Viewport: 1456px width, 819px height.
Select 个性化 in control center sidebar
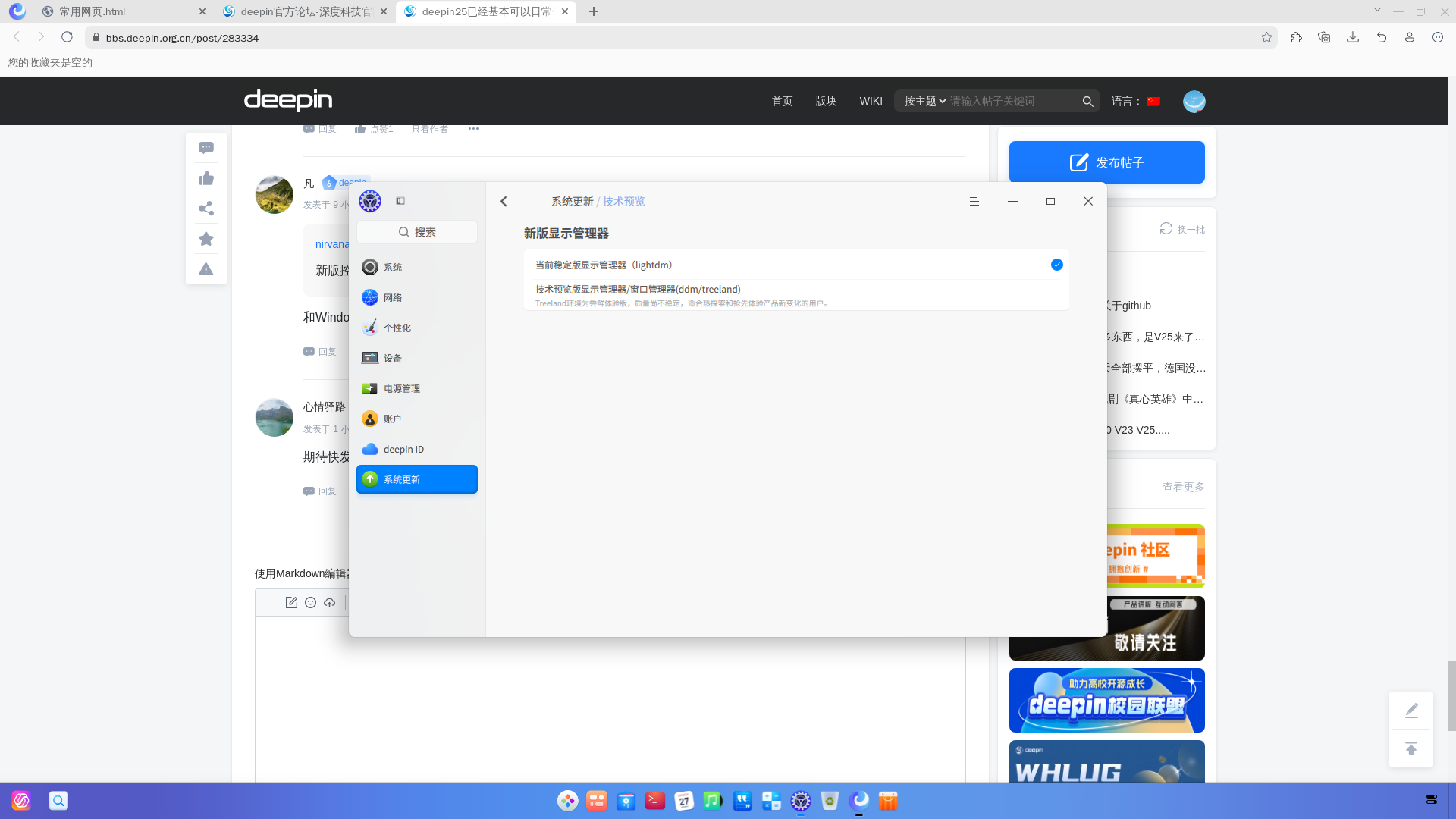pos(416,328)
